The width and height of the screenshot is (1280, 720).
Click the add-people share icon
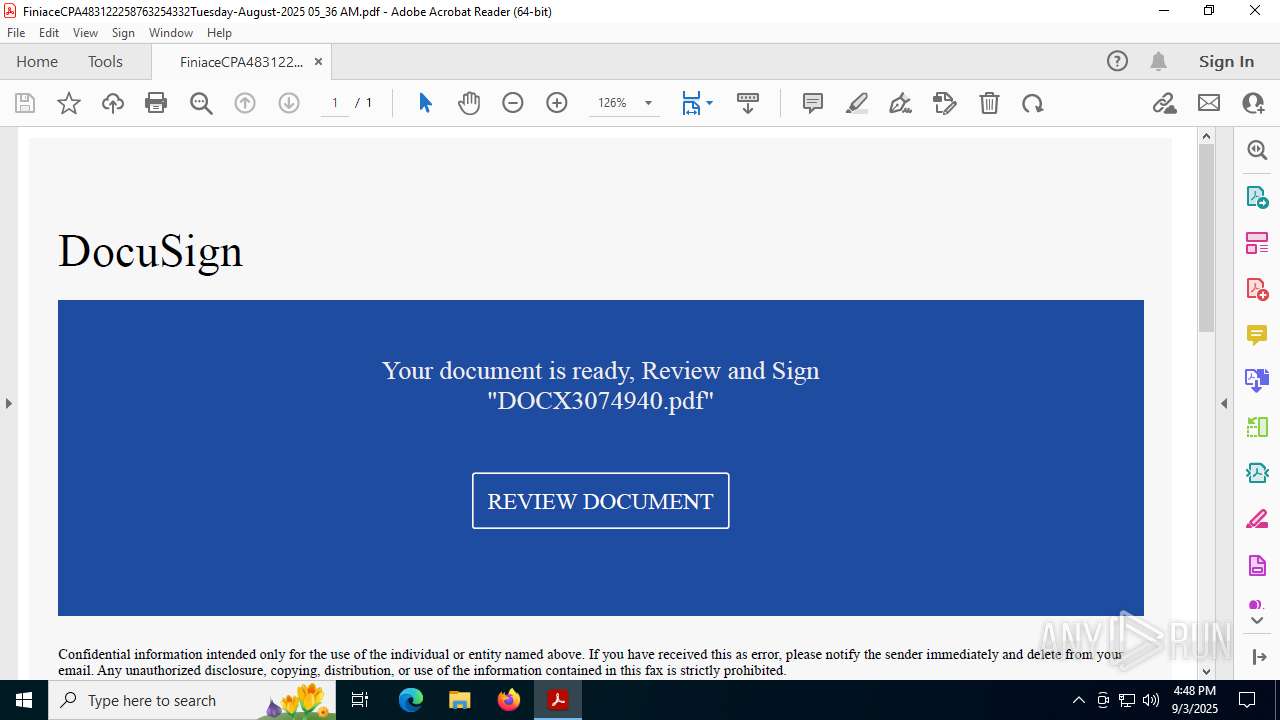[x=1253, y=103]
